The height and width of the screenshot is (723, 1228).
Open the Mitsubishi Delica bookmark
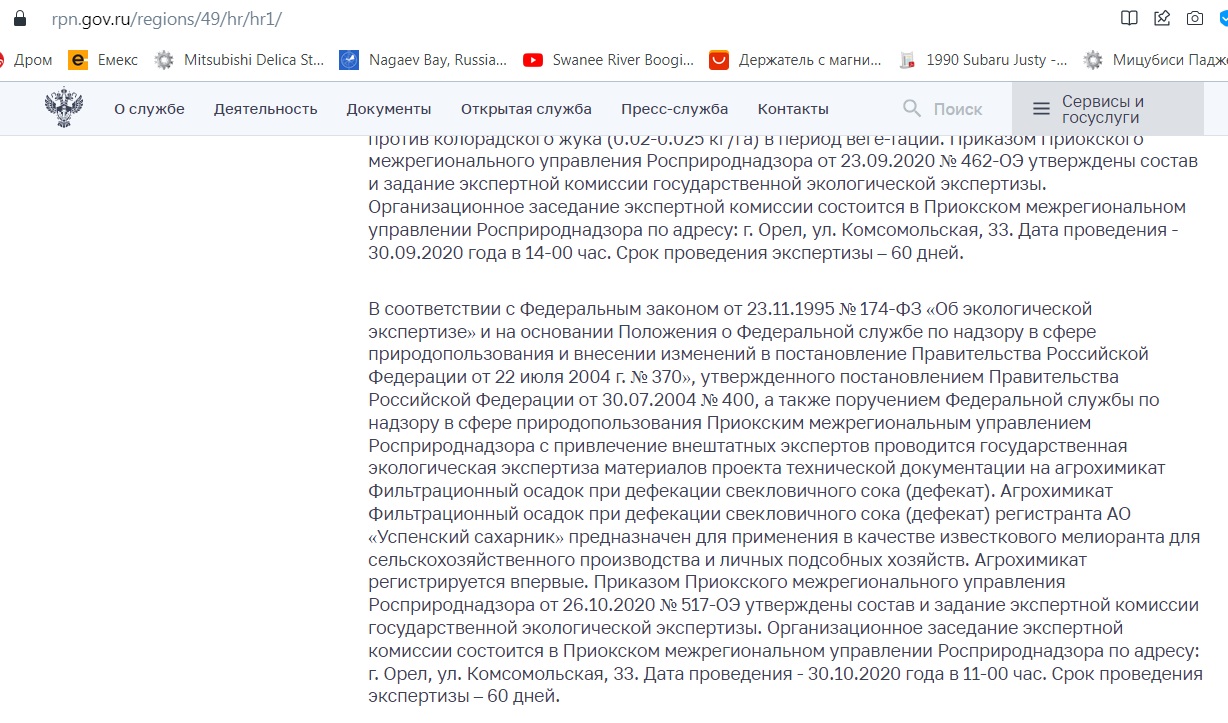pyautogui.click(x=240, y=60)
